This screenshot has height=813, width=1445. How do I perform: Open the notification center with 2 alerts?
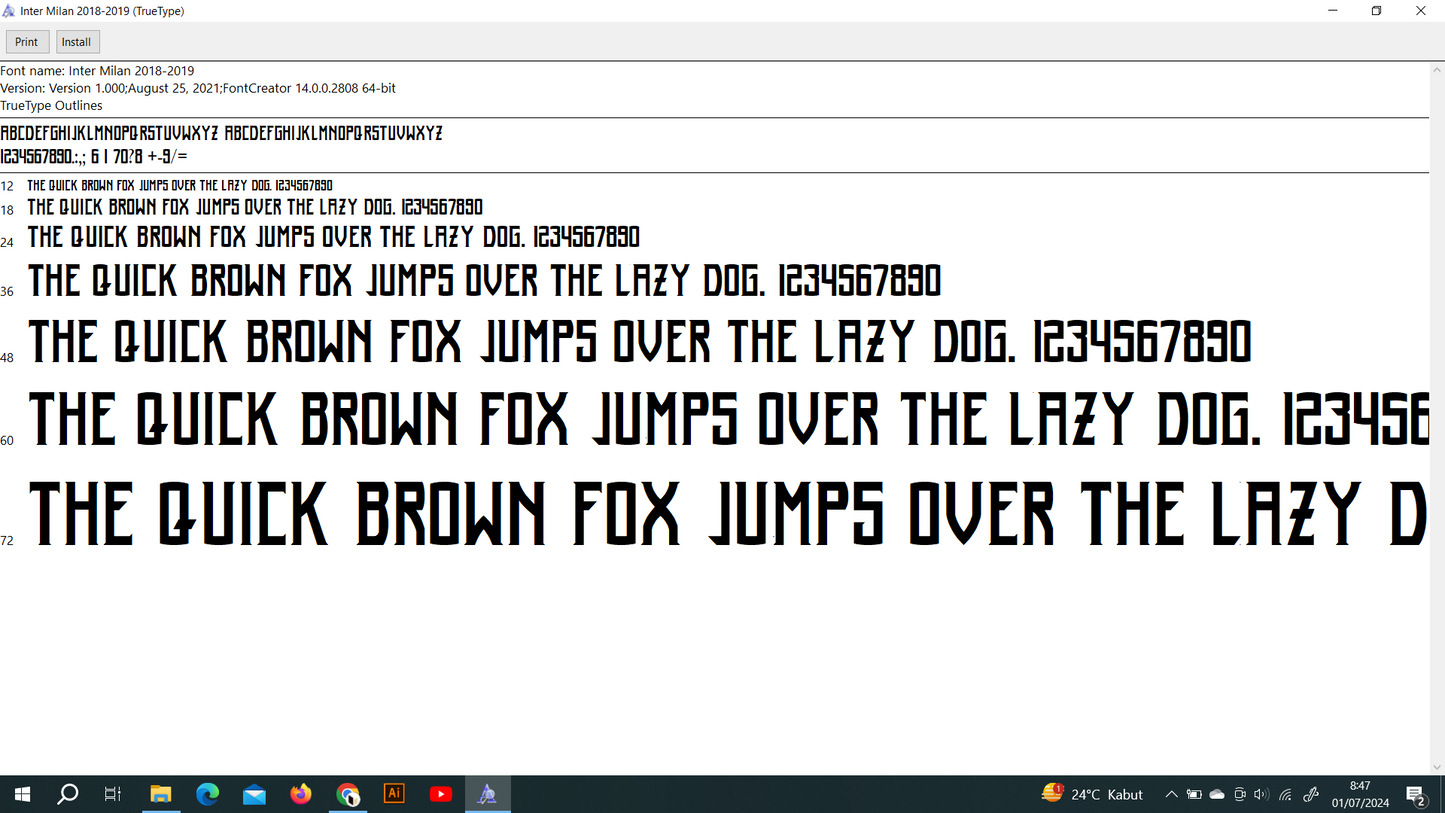tap(1416, 795)
